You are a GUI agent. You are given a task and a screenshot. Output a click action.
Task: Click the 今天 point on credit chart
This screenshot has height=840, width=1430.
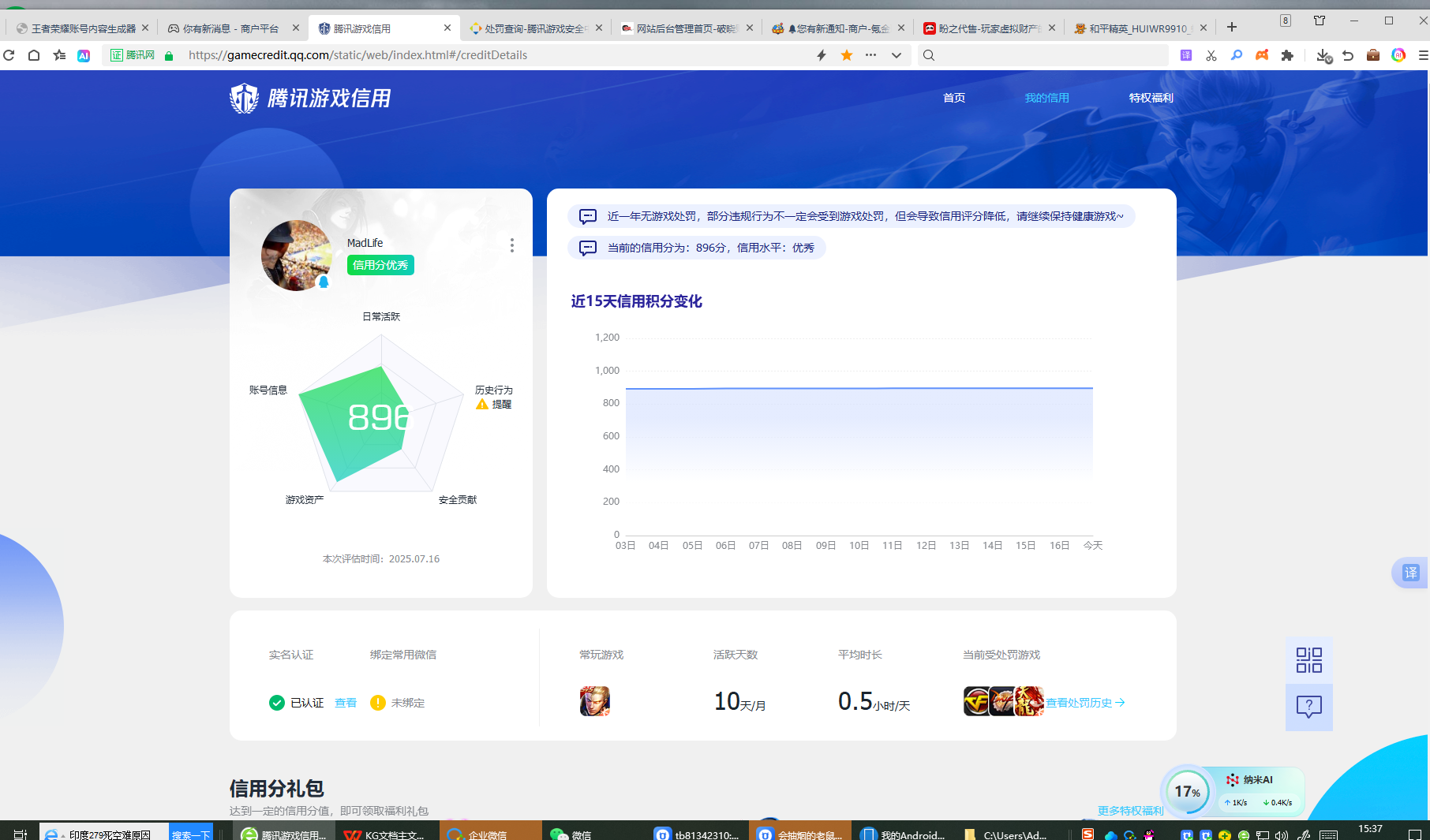1092,388
